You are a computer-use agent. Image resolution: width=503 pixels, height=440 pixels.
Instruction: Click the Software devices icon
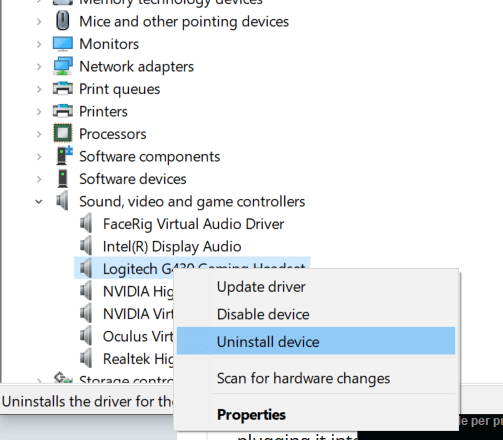pos(63,179)
